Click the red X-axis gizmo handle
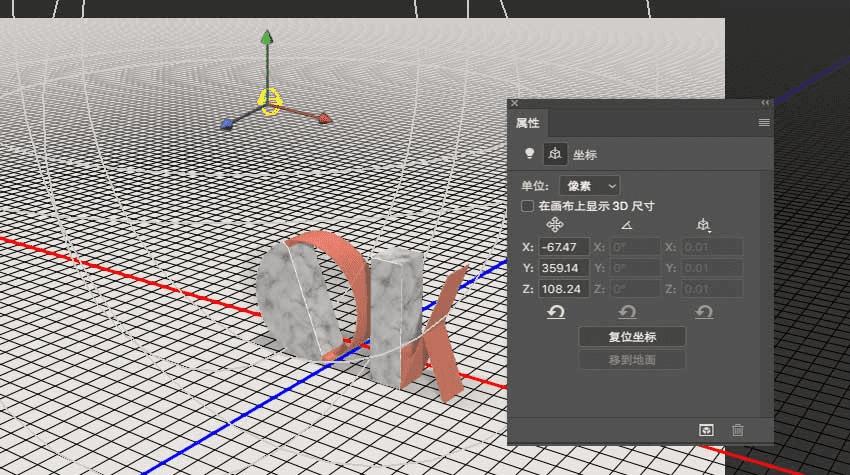 point(324,119)
